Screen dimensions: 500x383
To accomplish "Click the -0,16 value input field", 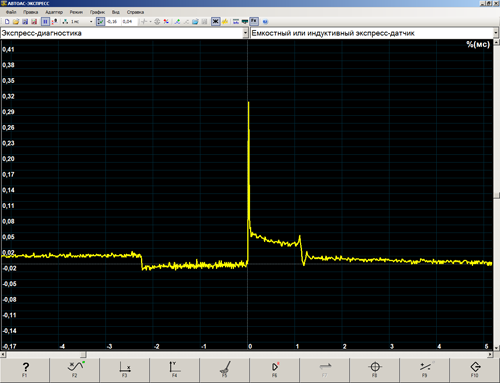I will 113,22.
